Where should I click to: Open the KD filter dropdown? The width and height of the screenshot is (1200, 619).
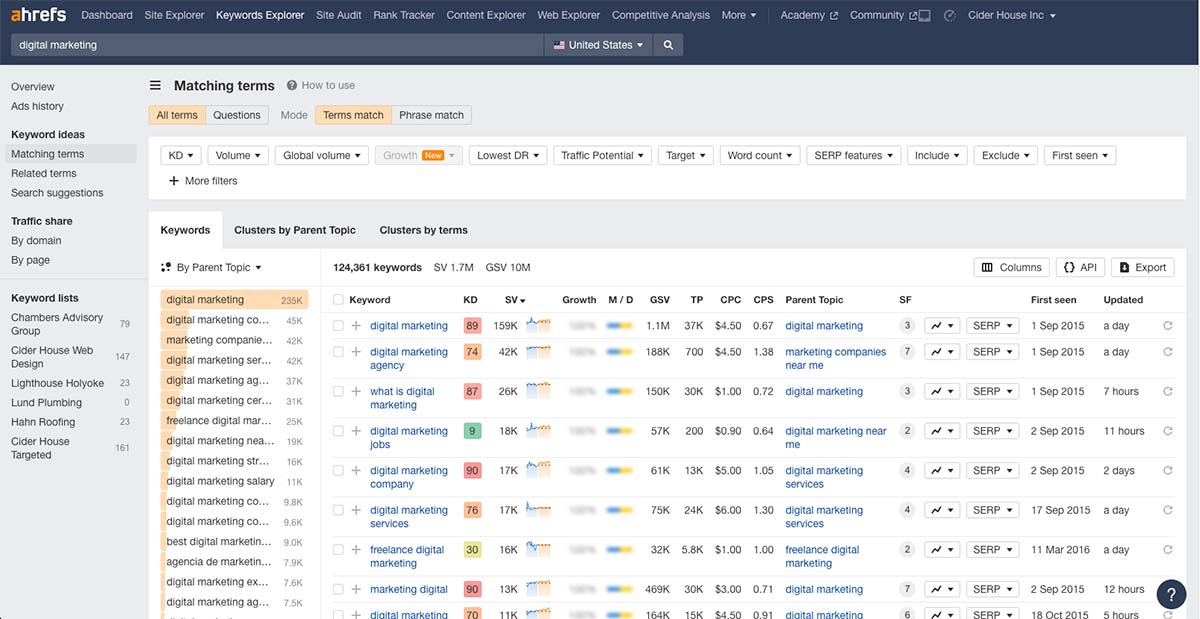click(180, 155)
